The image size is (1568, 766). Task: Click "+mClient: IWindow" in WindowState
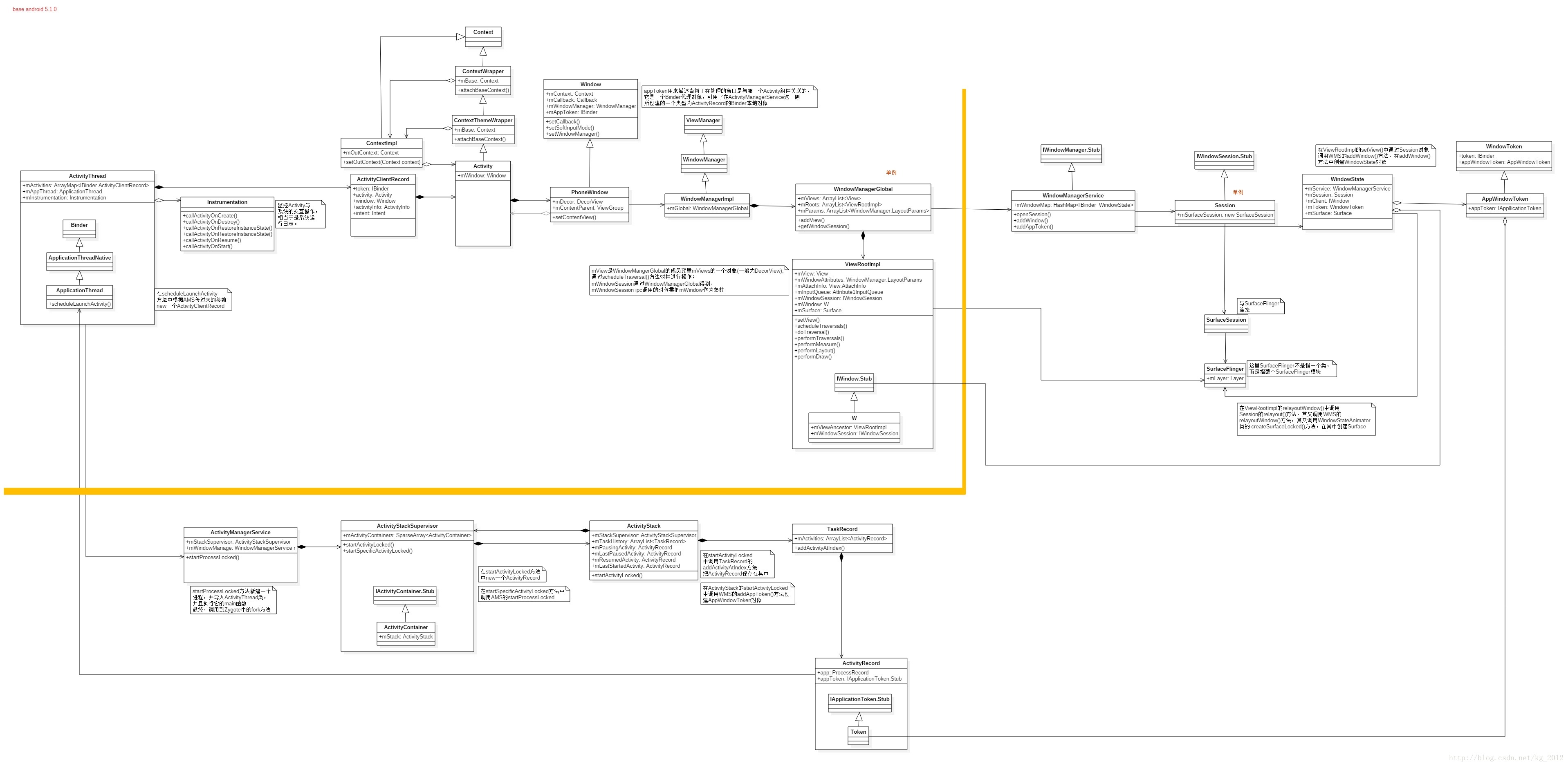pyautogui.click(x=1327, y=202)
